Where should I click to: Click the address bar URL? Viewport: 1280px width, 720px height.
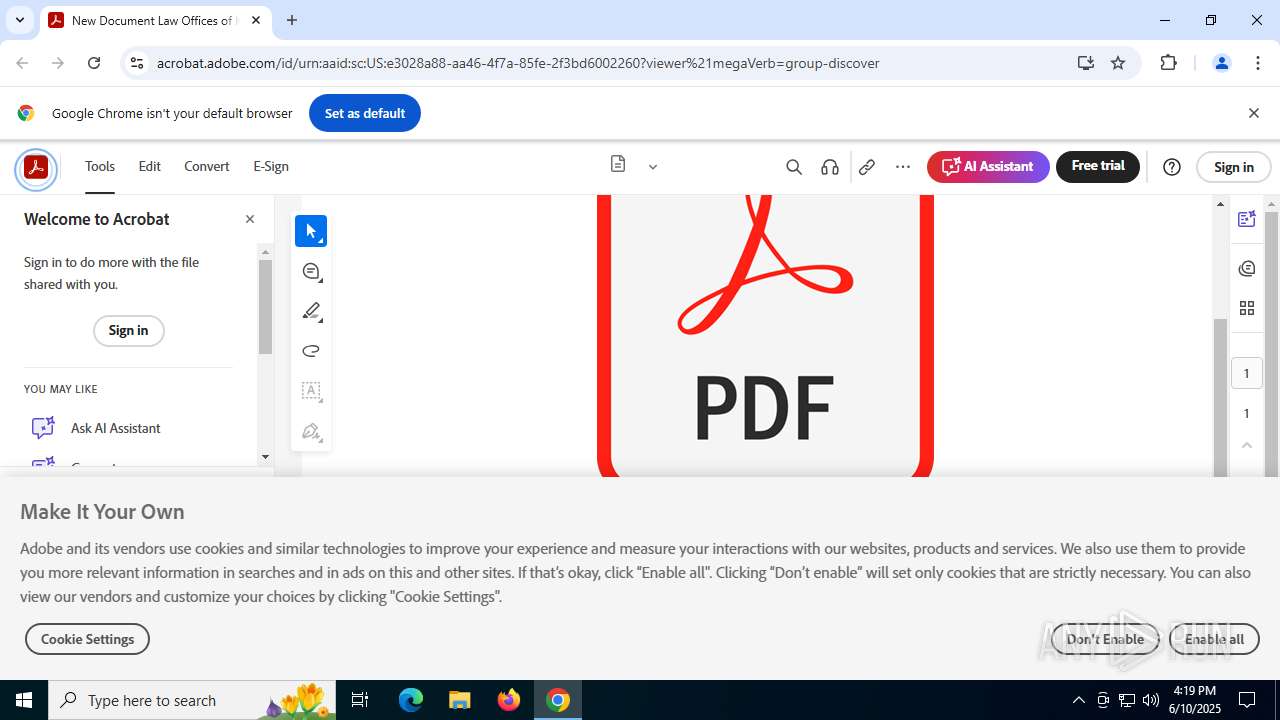[518, 63]
